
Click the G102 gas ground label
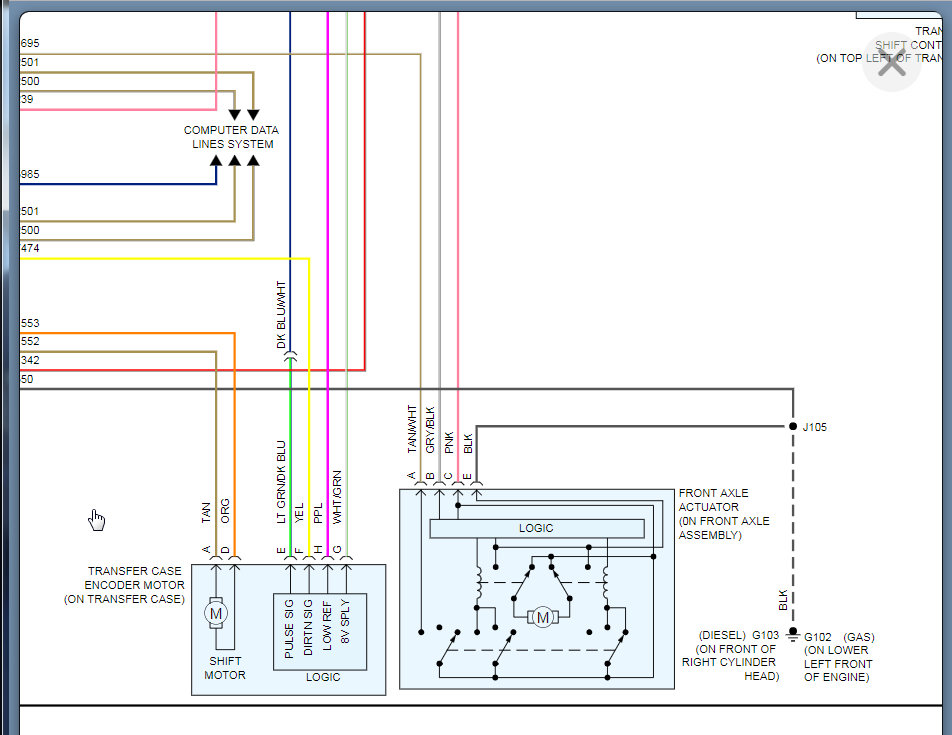[818, 637]
